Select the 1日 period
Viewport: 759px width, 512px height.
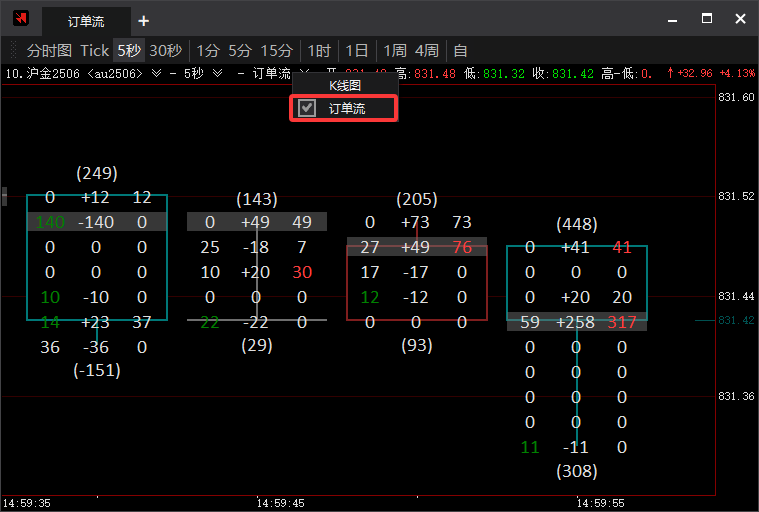click(357, 50)
